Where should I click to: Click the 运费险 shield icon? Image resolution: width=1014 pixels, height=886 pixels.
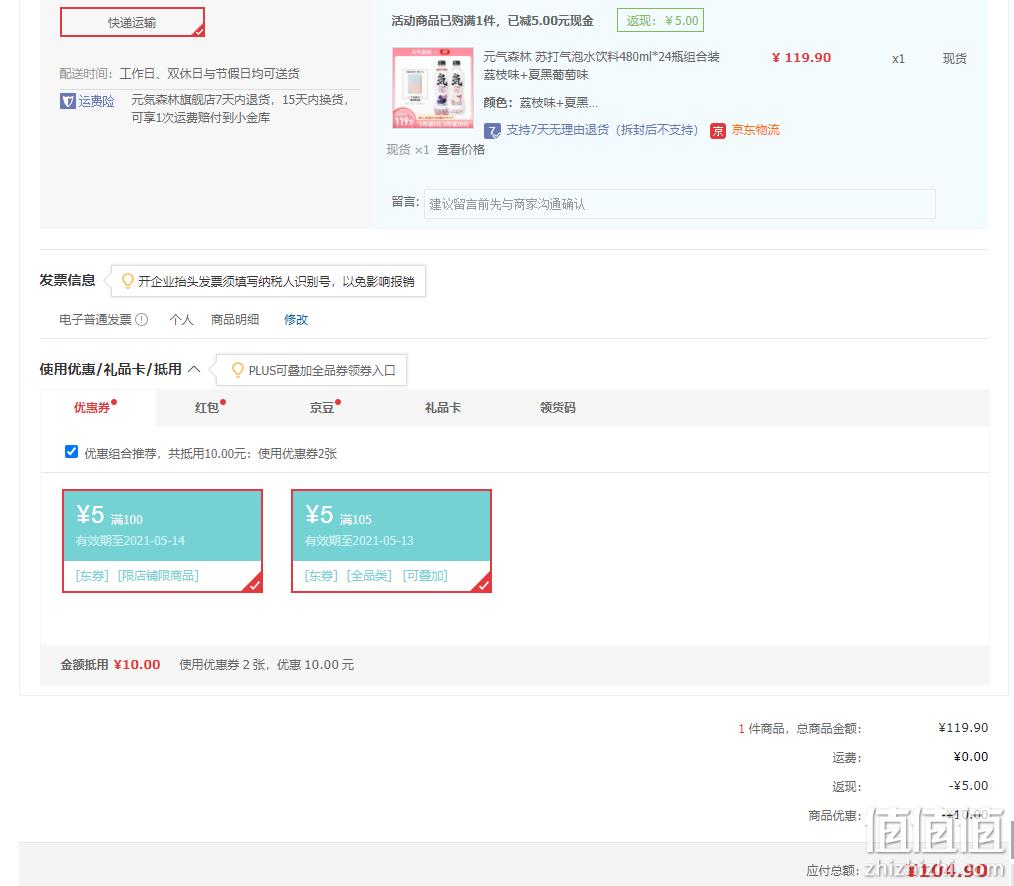(67, 101)
